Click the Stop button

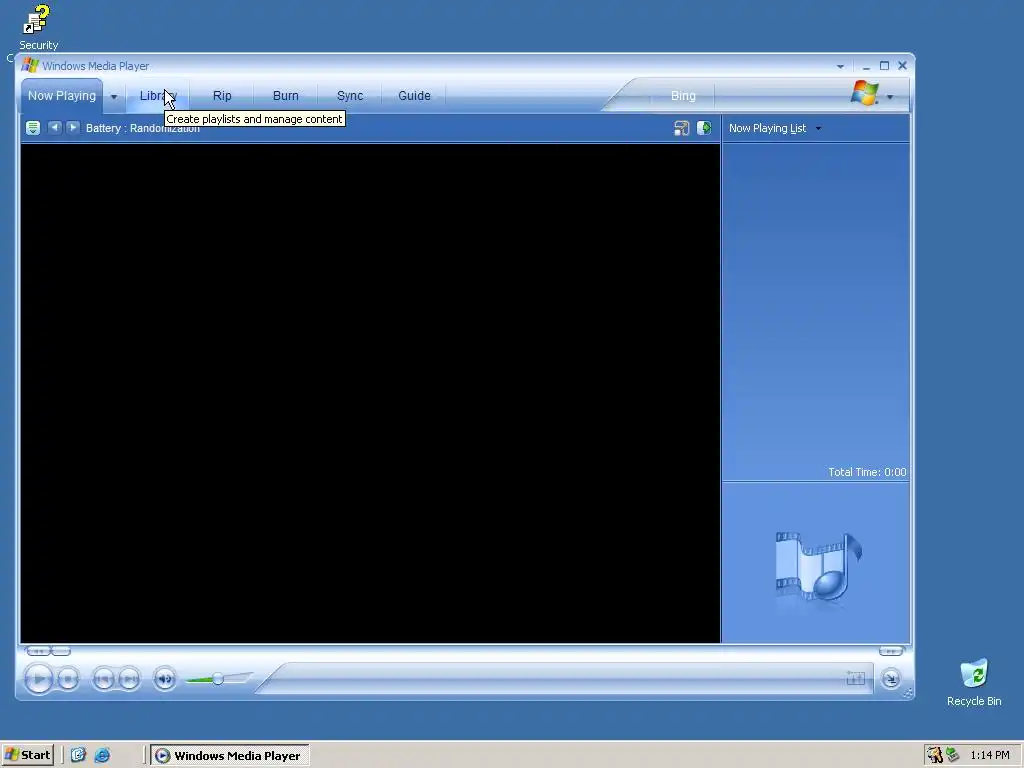pos(68,679)
